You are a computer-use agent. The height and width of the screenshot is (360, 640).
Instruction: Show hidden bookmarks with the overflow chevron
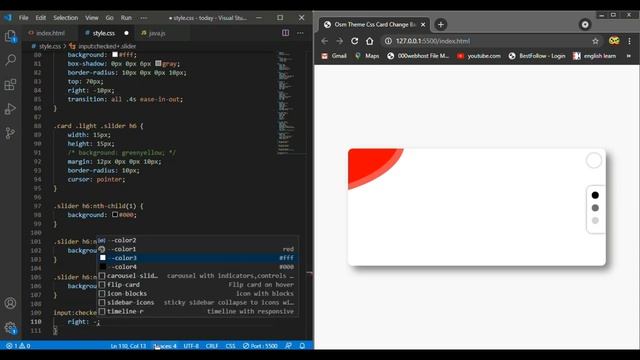click(x=629, y=56)
